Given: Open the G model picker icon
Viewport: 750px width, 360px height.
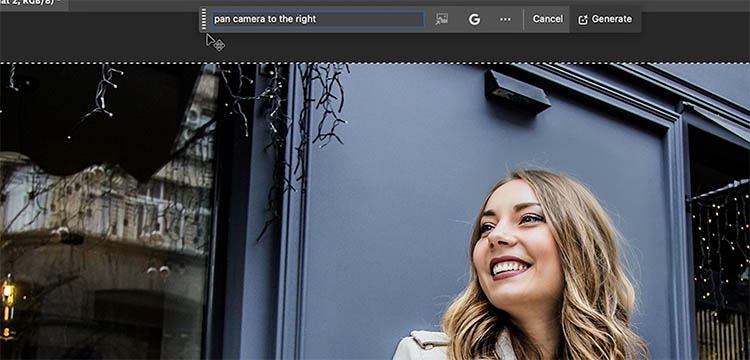Looking at the screenshot, I should pyautogui.click(x=474, y=19).
